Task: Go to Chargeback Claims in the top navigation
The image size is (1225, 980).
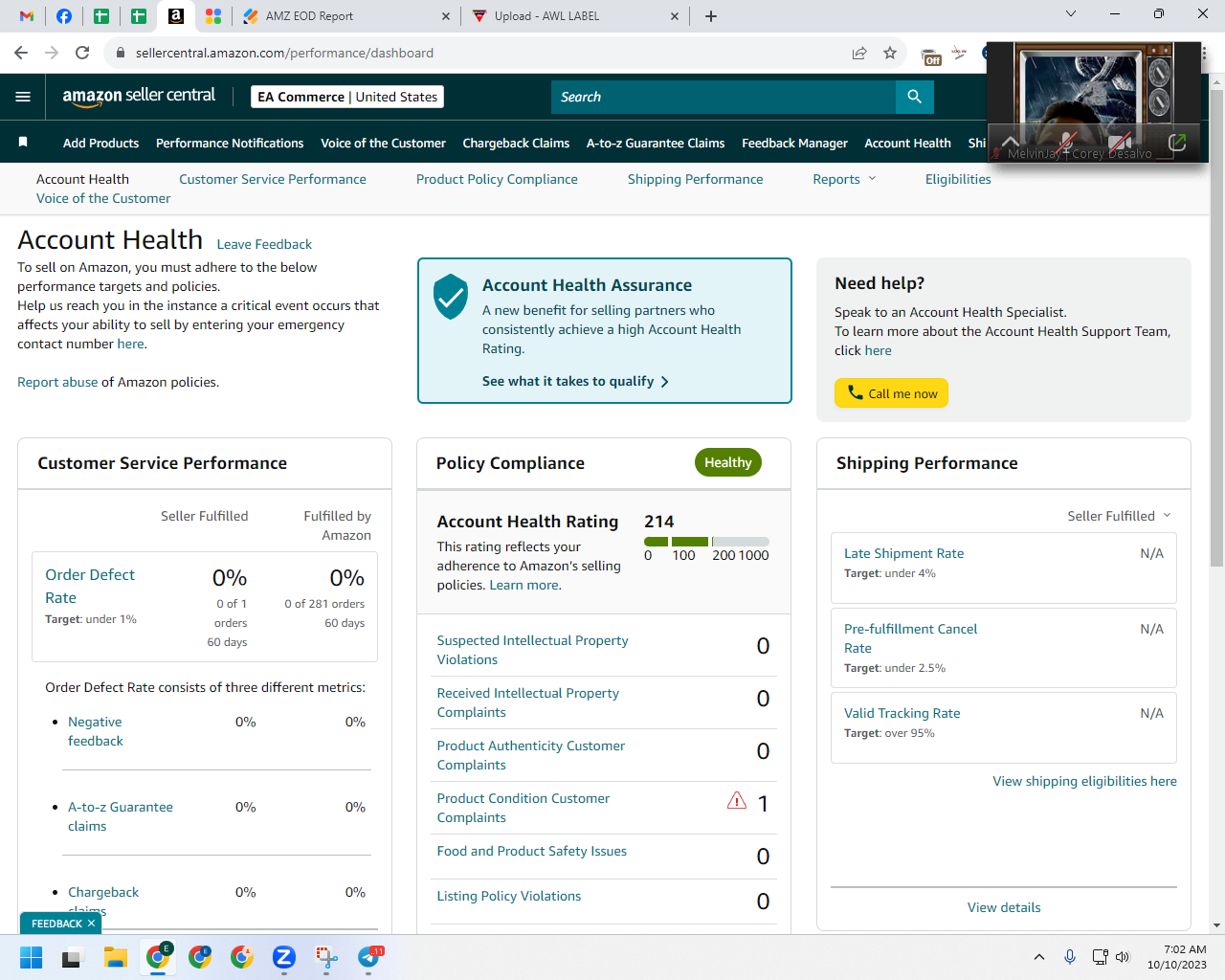Action: pyautogui.click(x=516, y=143)
